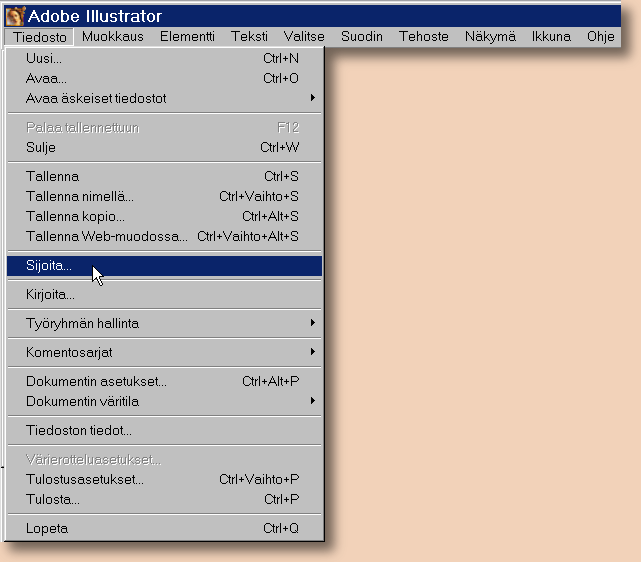Open the Ikkuna menu
This screenshot has height=562, width=641.
[x=551, y=37]
